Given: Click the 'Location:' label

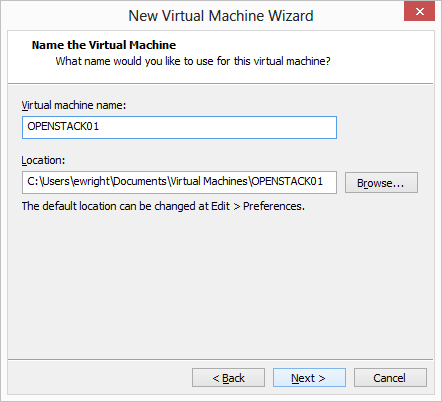Looking at the screenshot, I should [43, 160].
